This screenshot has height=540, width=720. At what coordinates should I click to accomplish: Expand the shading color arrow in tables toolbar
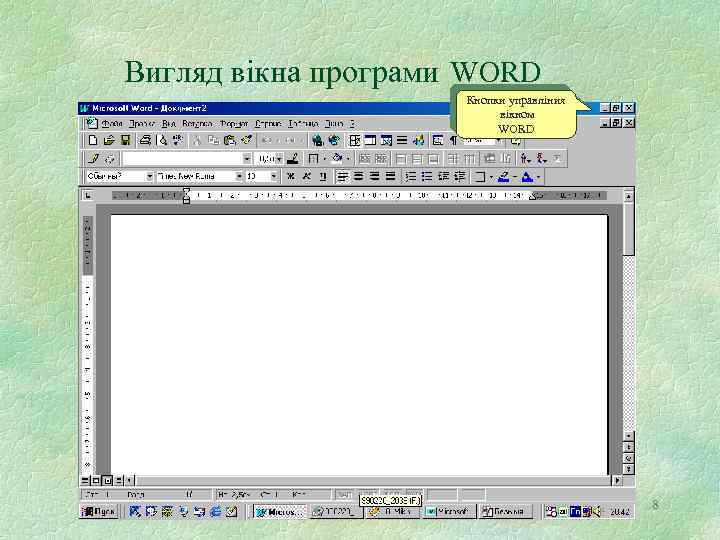(348, 159)
